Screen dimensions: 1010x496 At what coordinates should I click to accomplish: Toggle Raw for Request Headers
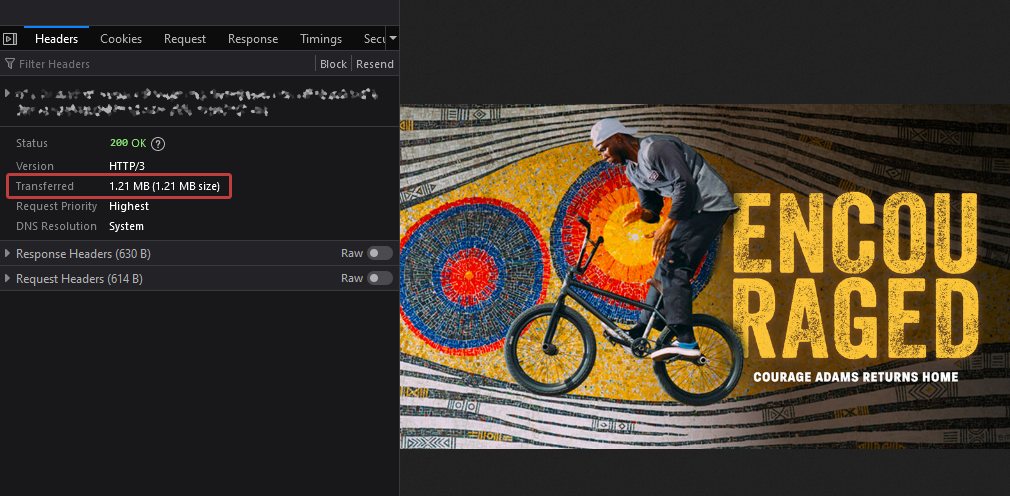click(379, 278)
